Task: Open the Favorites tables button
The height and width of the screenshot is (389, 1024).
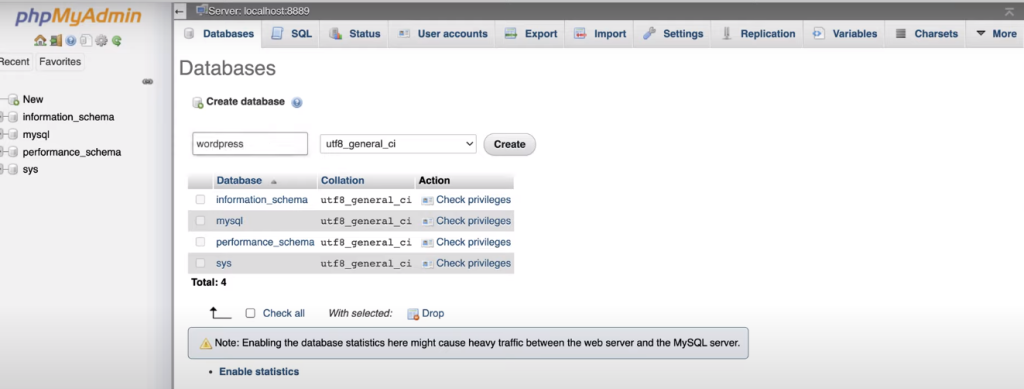Action: coord(60,62)
